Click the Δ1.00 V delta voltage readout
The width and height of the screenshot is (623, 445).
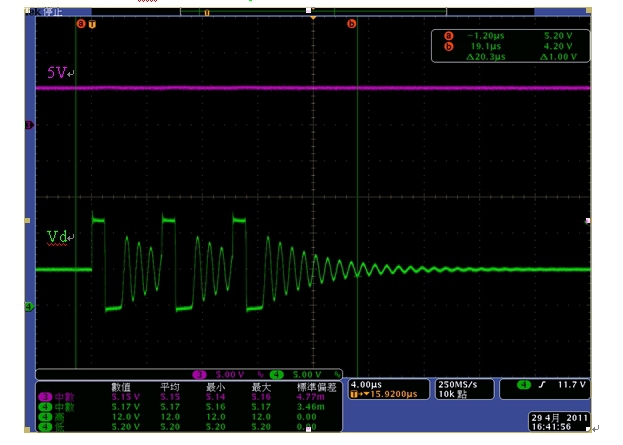pyautogui.click(x=558, y=57)
